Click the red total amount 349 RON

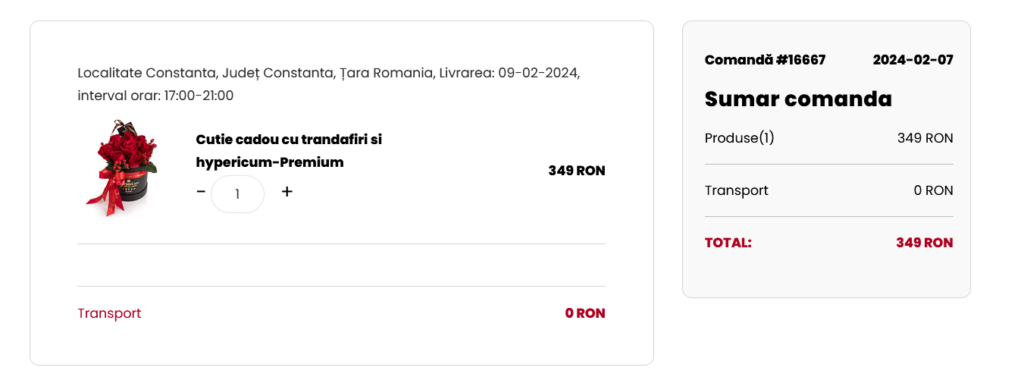(924, 243)
